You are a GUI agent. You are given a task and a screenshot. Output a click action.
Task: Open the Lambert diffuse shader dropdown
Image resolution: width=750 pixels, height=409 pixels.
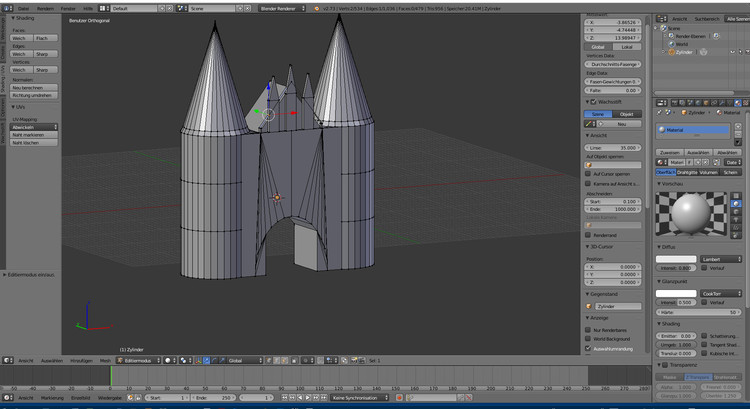721,258
